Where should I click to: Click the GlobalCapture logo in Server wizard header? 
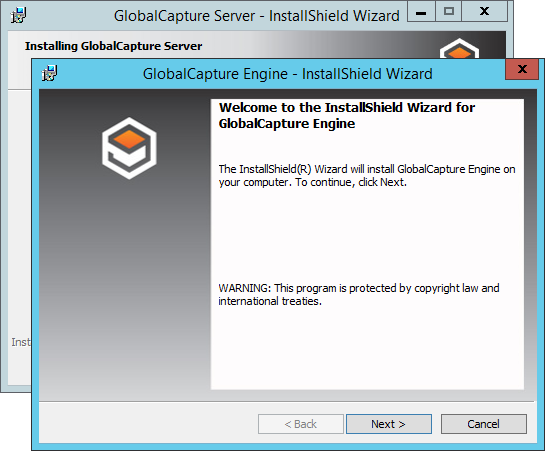[x=459, y=48]
